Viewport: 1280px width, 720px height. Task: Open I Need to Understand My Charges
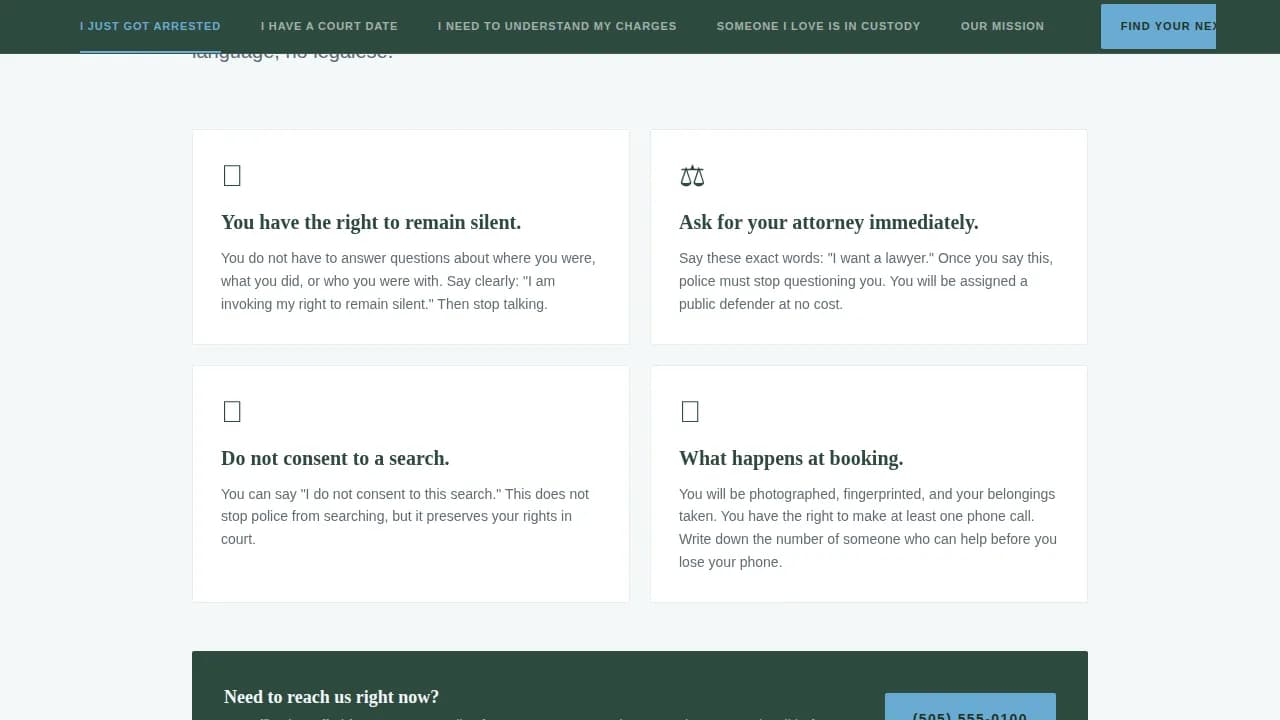[557, 26]
